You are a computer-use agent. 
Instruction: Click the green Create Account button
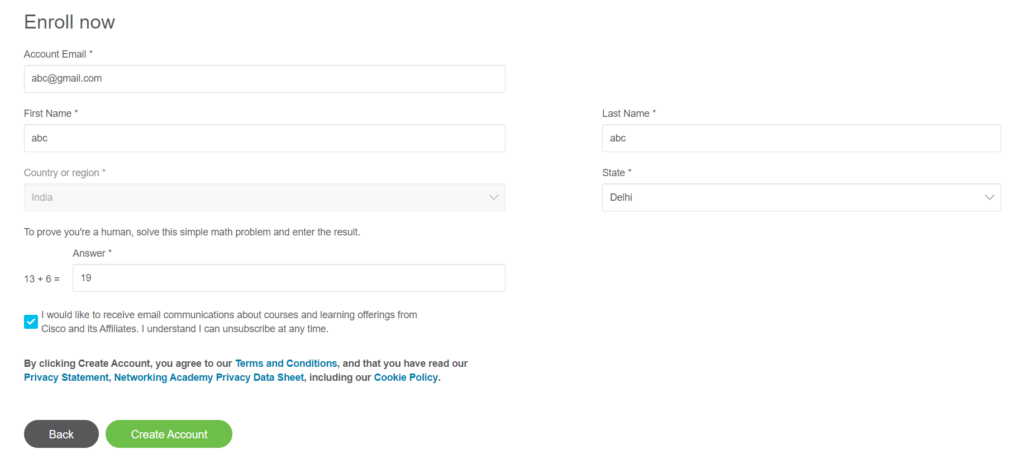tap(169, 434)
